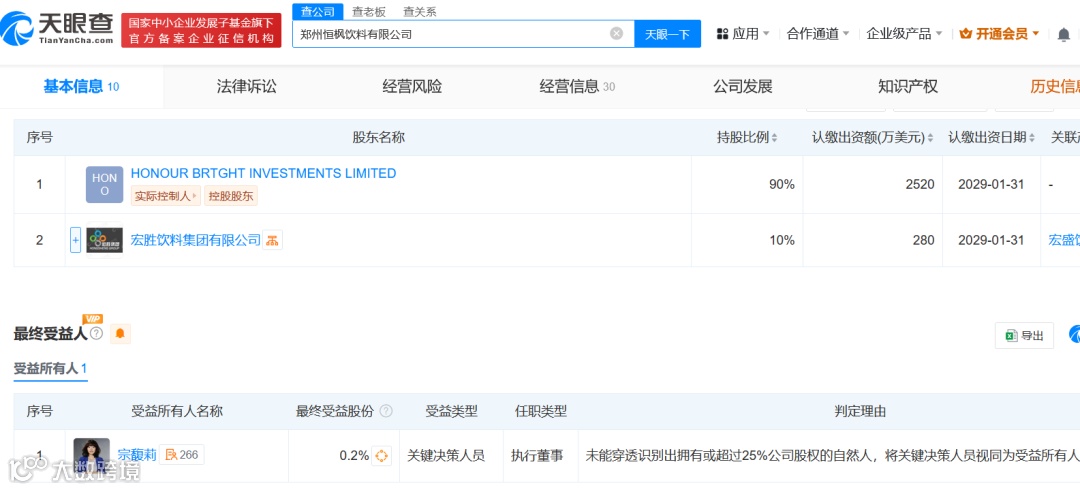Viewport: 1080px width, 490px height.
Task: Open the 应用 dropdown menu
Action: 743,34
